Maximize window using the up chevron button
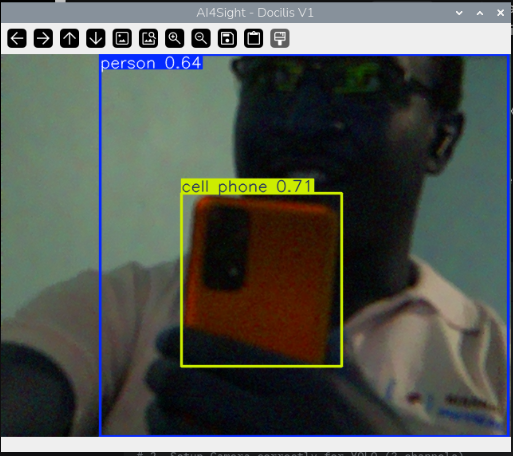The width and height of the screenshot is (513, 456). 480,13
